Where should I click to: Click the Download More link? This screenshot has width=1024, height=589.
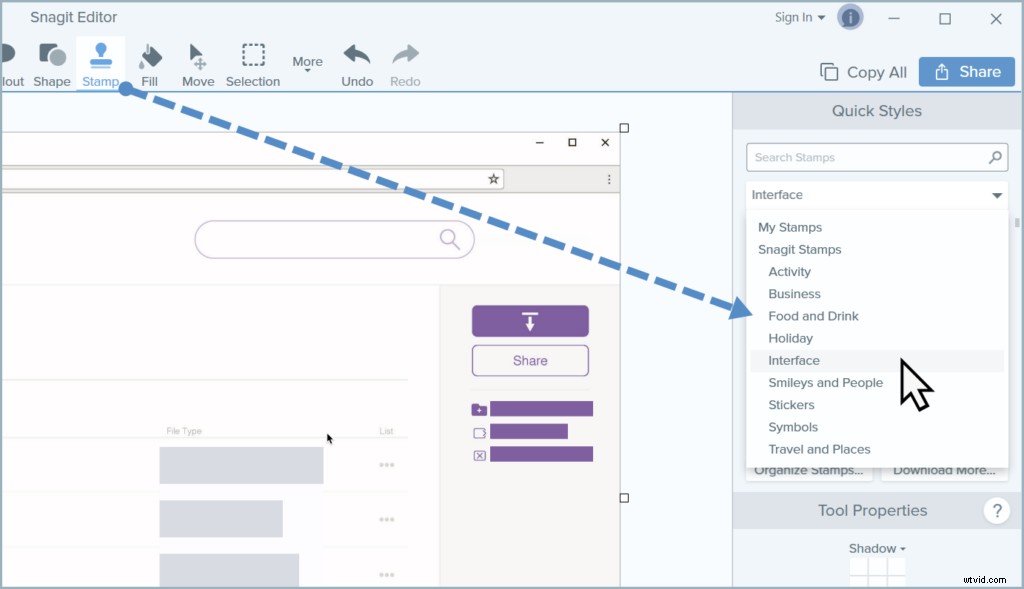click(944, 470)
